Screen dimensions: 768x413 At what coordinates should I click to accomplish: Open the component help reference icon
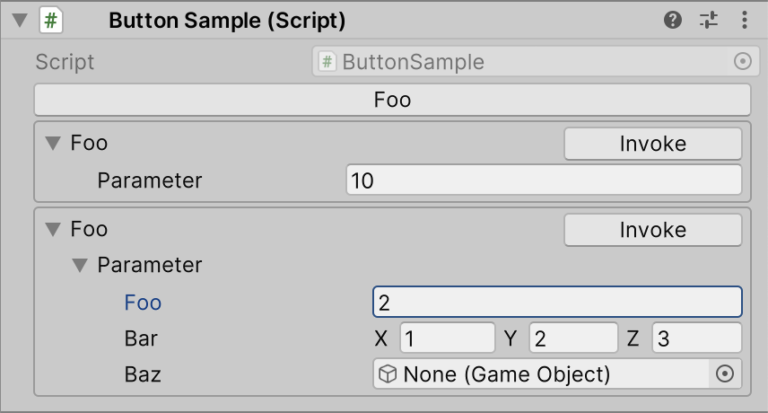pyautogui.click(x=673, y=20)
